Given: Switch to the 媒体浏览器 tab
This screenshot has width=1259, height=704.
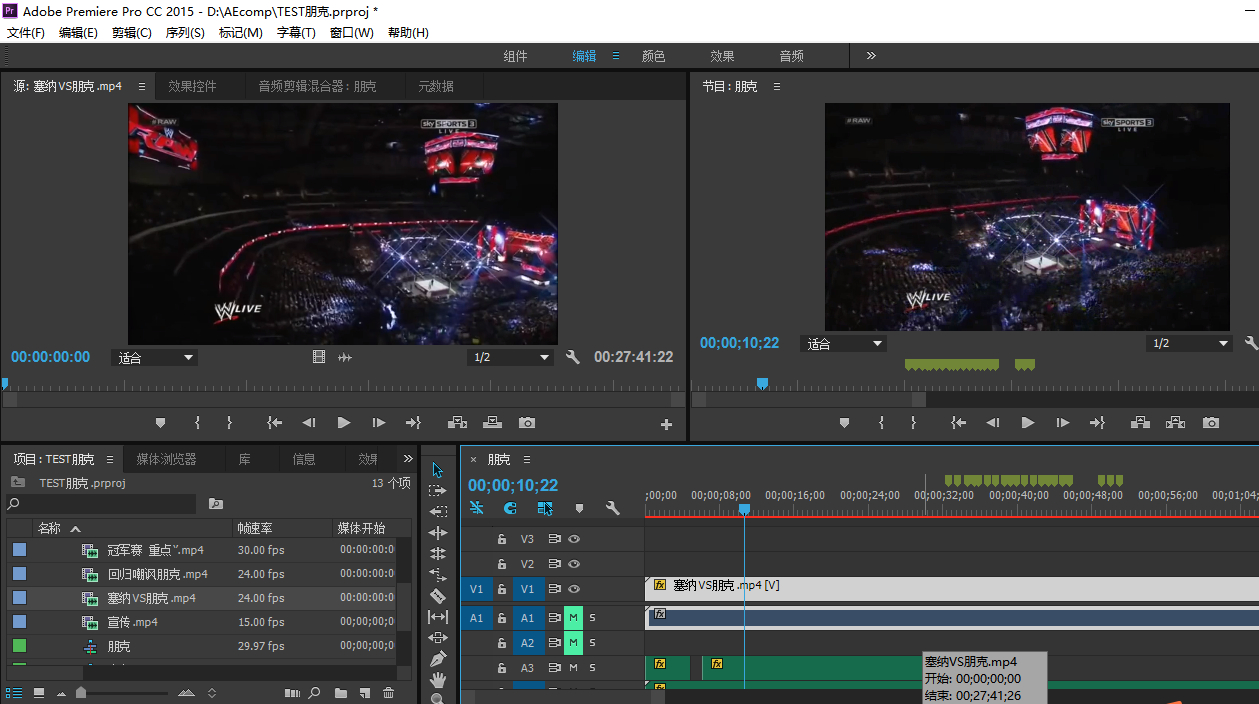Looking at the screenshot, I should [x=166, y=459].
